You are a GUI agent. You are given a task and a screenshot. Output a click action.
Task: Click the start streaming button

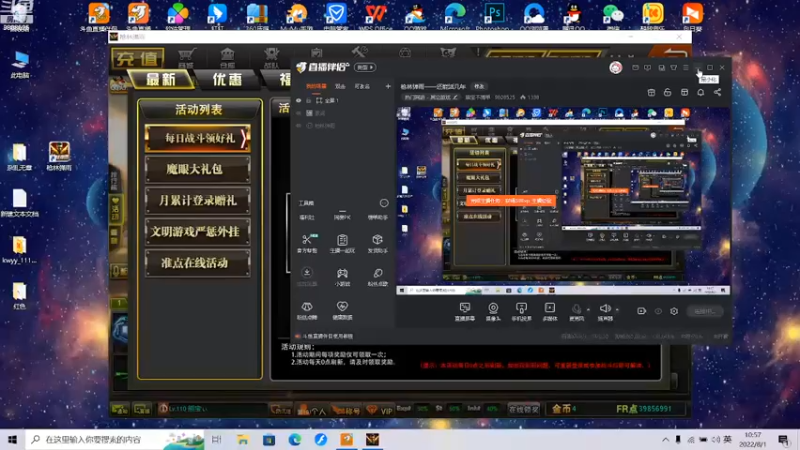(x=705, y=311)
